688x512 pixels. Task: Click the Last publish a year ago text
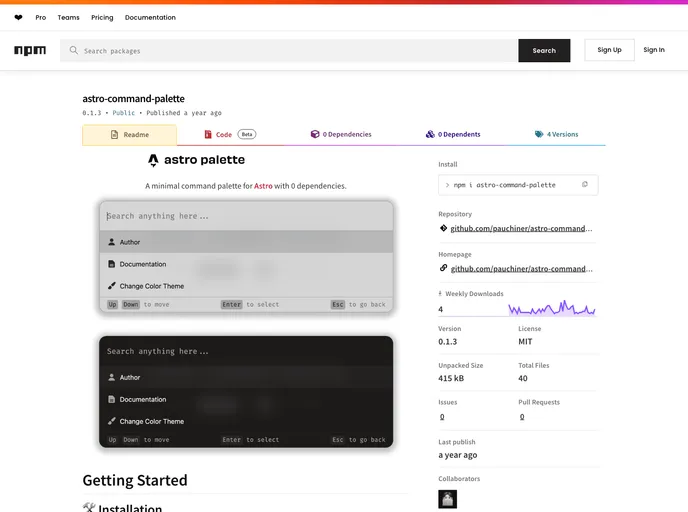click(458, 455)
